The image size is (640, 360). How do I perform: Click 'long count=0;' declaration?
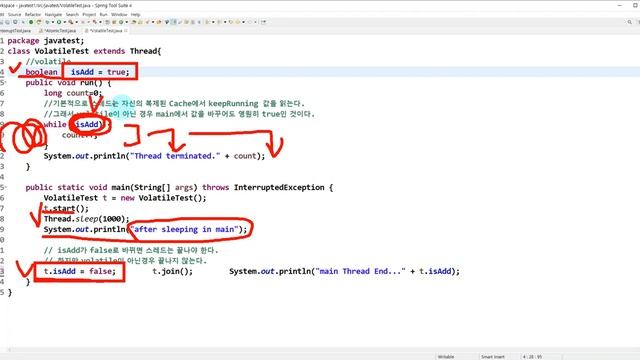73,93
